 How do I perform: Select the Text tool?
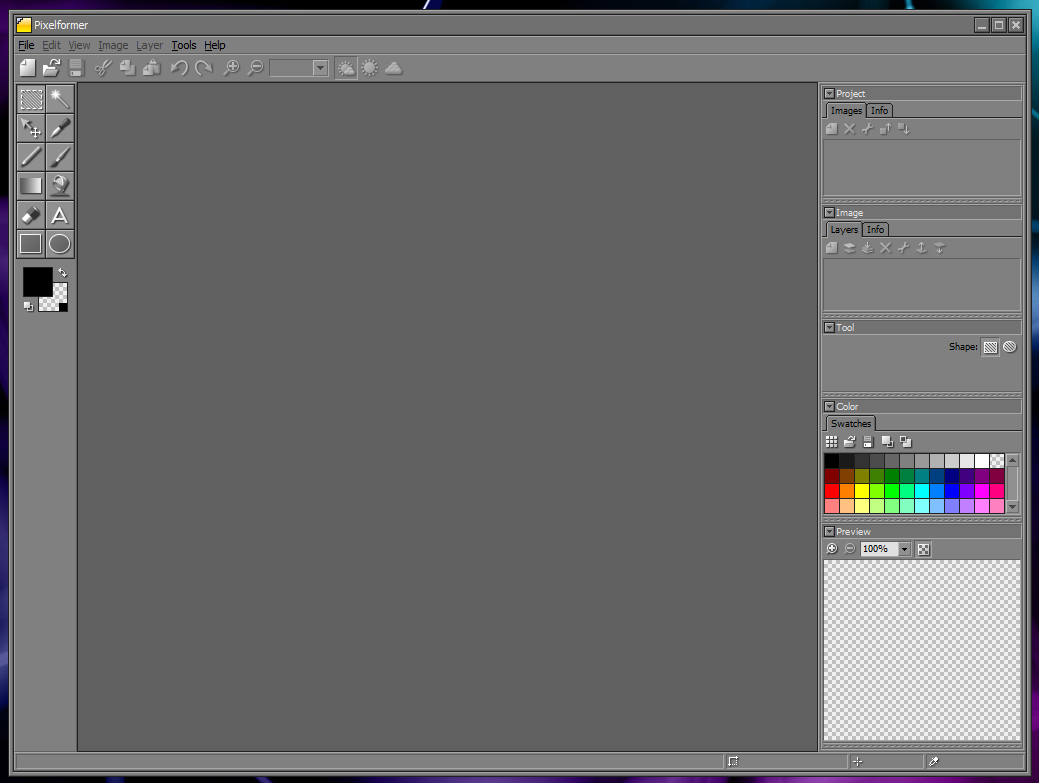tap(60, 215)
